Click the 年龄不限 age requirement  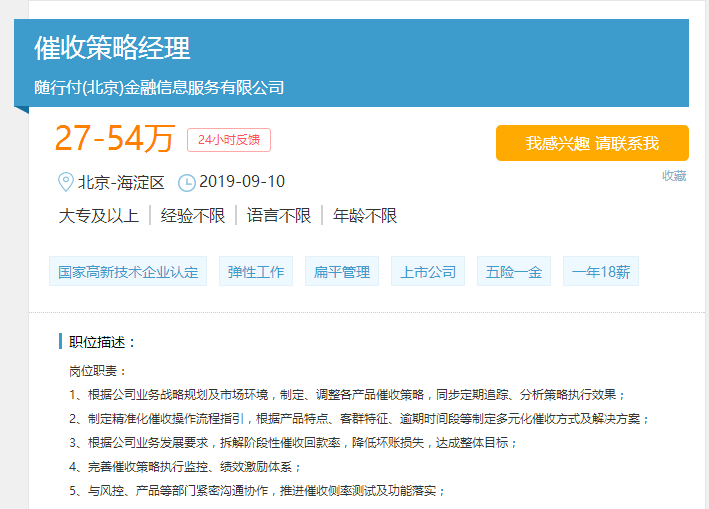click(x=365, y=215)
